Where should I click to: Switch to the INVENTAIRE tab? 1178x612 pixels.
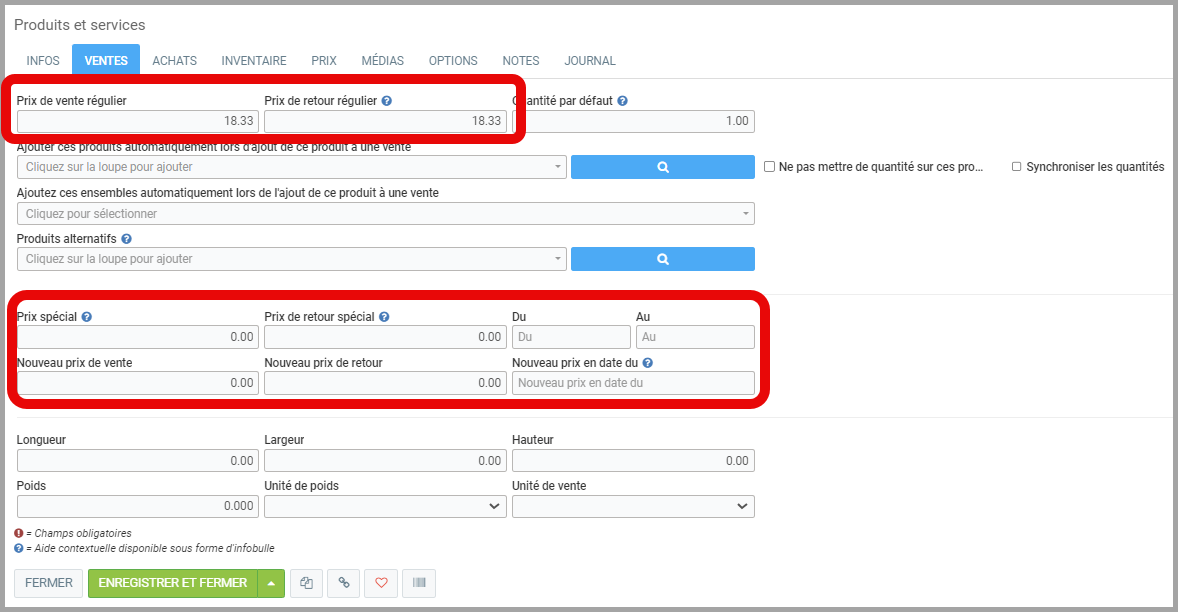coord(254,61)
